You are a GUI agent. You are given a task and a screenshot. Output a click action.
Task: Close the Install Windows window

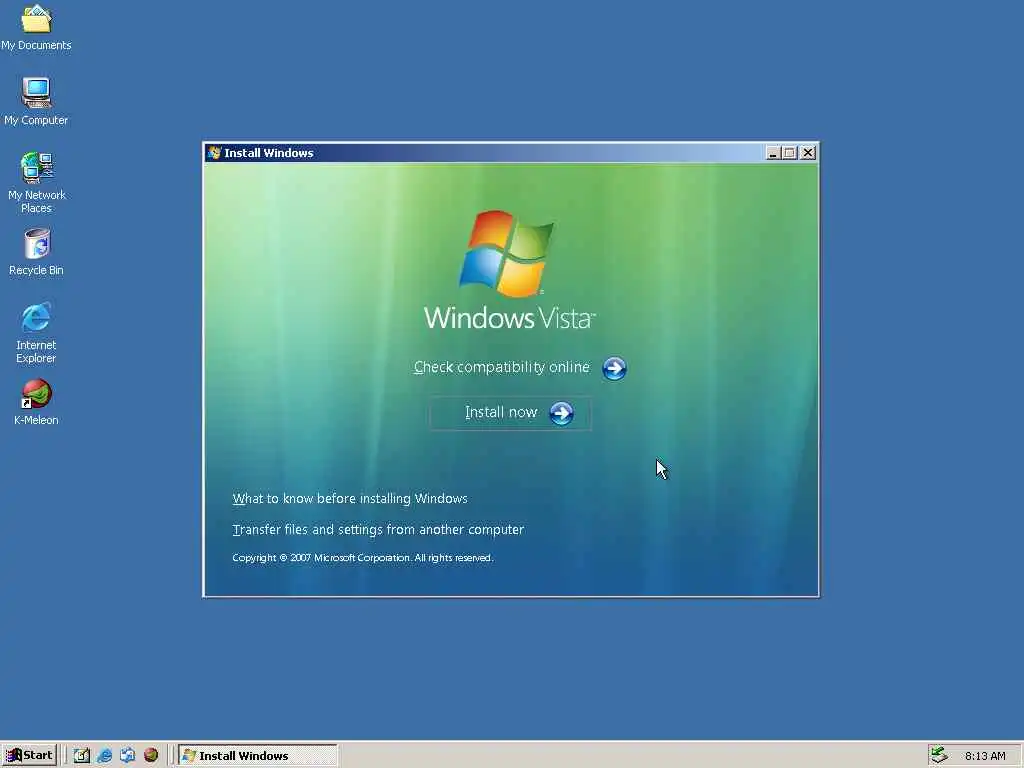tap(808, 153)
